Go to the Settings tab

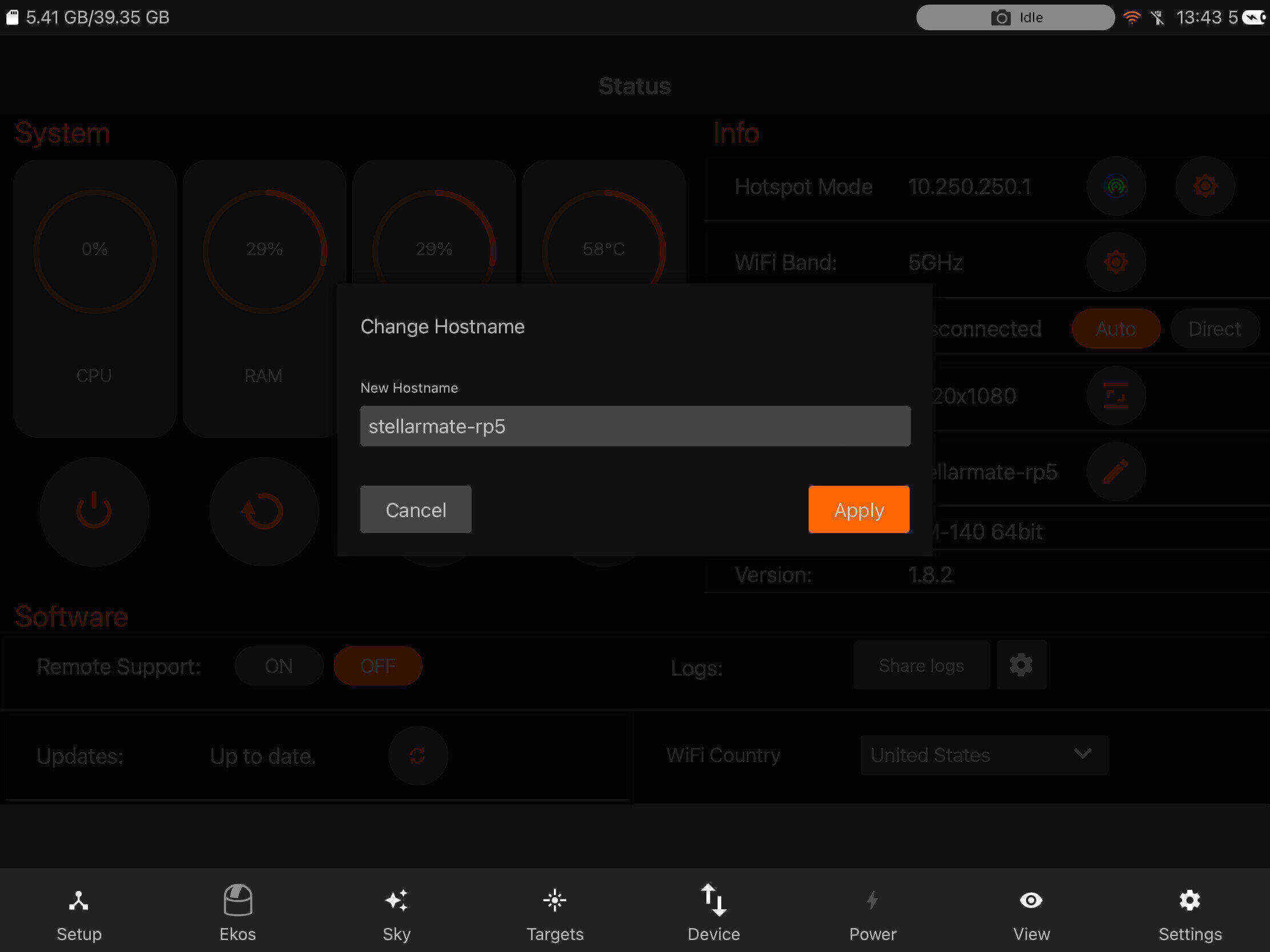pyautogui.click(x=1190, y=915)
